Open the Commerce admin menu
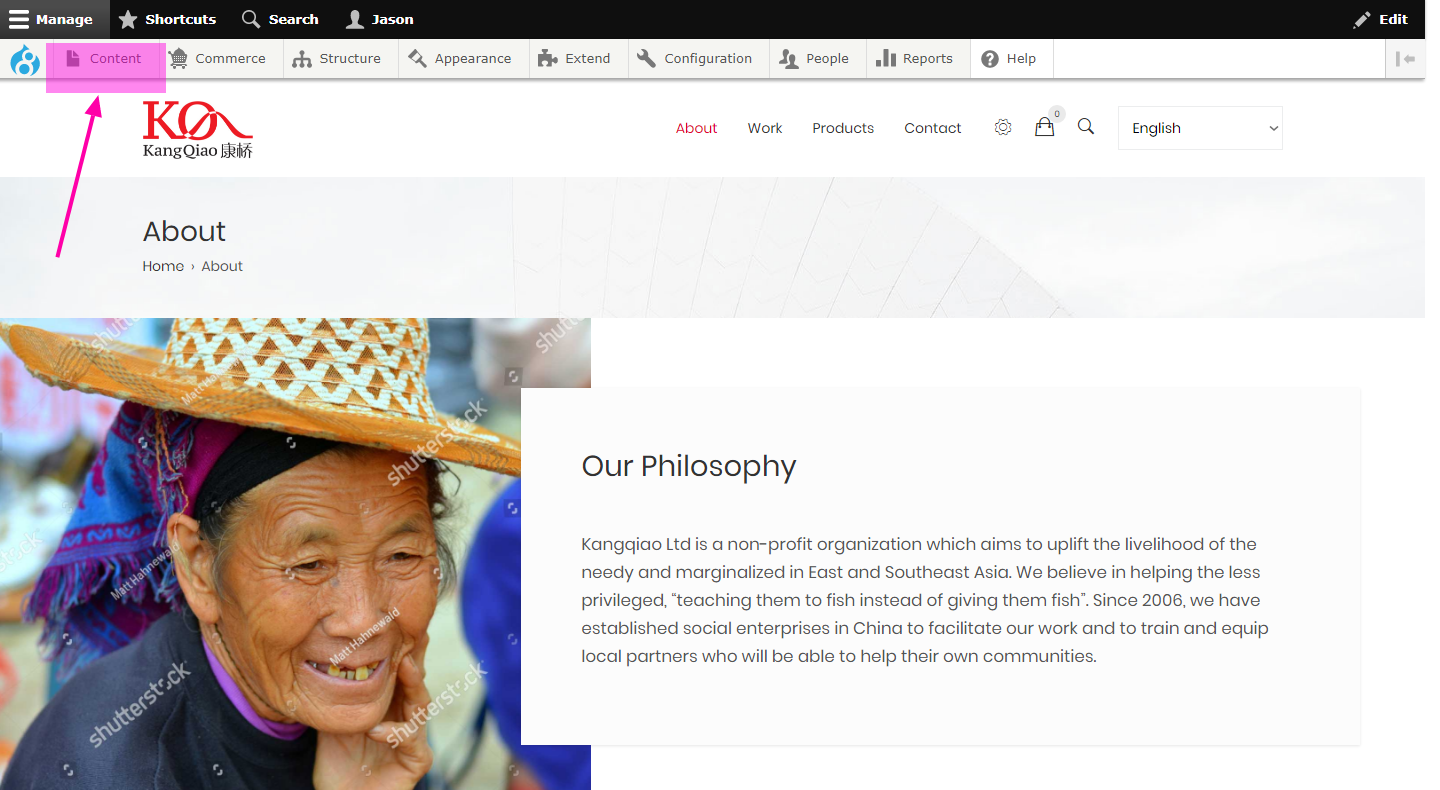 pos(218,59)
